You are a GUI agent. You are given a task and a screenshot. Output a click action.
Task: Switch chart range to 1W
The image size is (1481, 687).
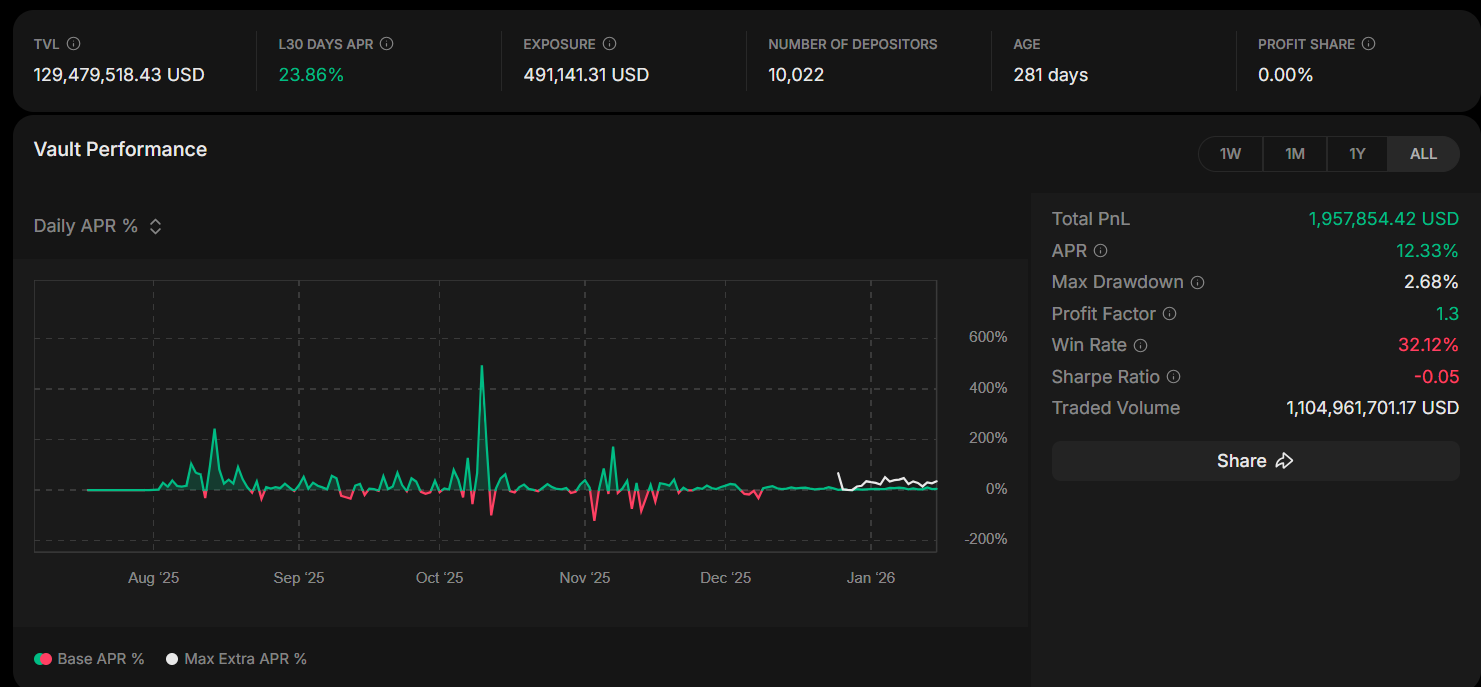click(x=1230, y=154)
